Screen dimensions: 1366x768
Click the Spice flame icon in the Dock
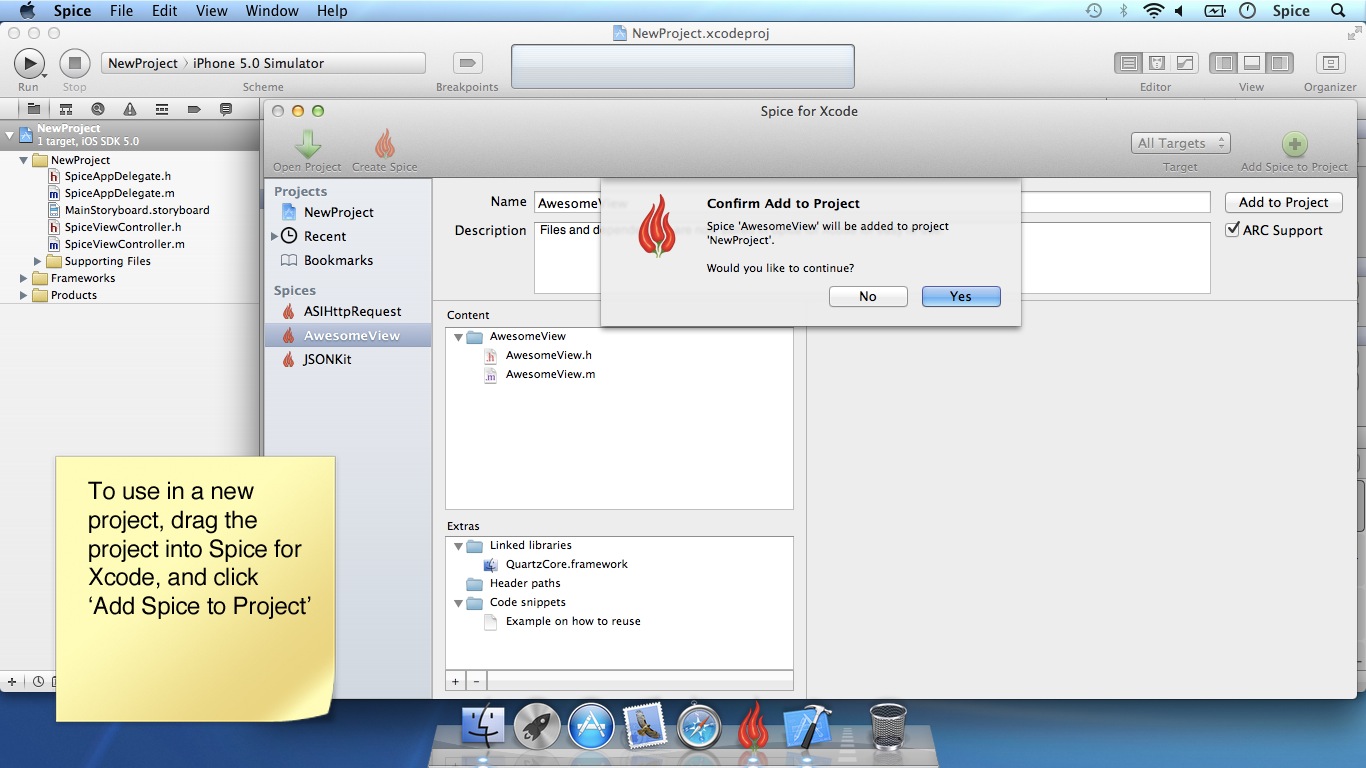coord(753,726)
